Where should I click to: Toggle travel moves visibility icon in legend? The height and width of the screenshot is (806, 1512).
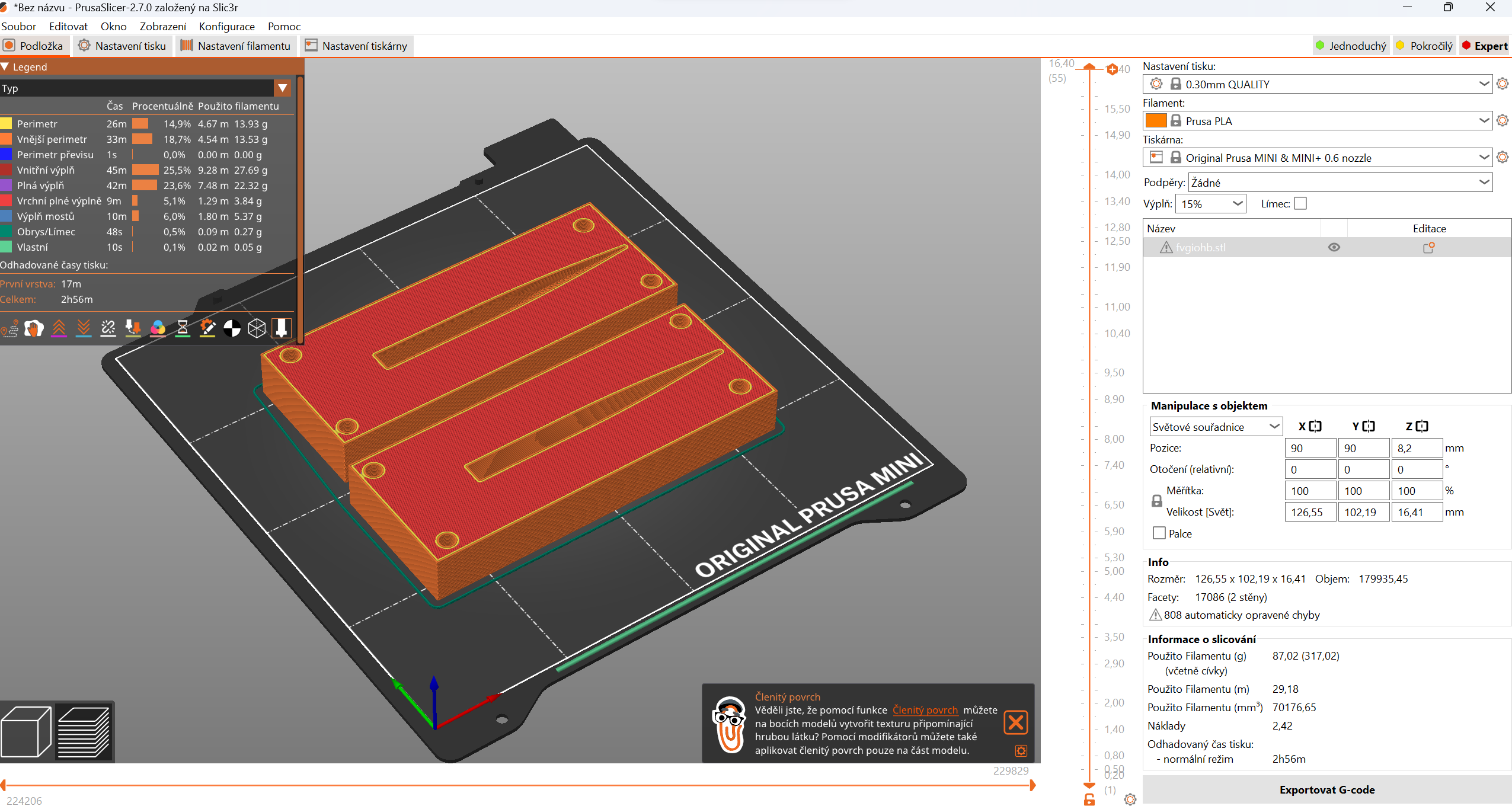(x=9, y=328)
